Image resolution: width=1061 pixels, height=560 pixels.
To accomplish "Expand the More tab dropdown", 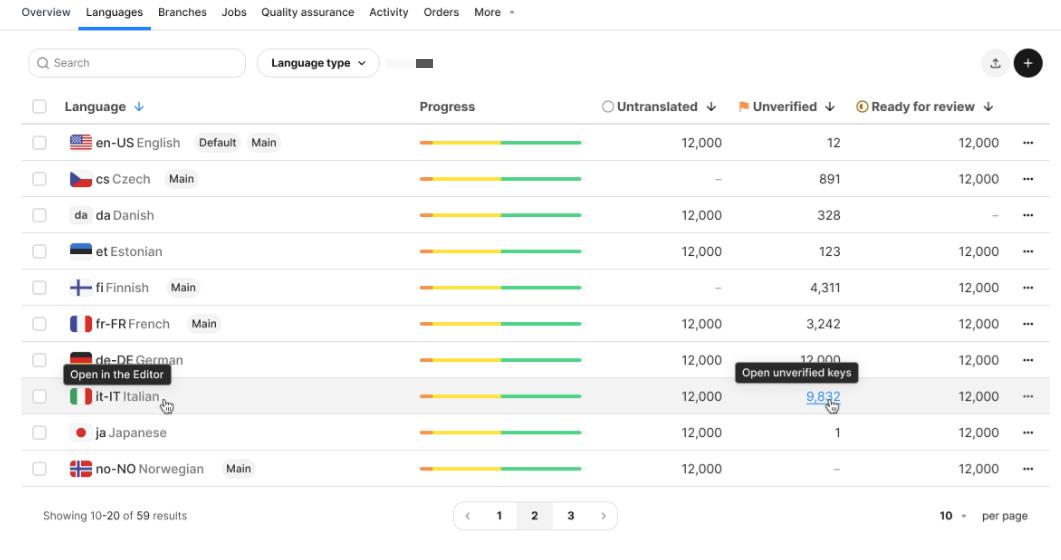I will coord(494,12).
